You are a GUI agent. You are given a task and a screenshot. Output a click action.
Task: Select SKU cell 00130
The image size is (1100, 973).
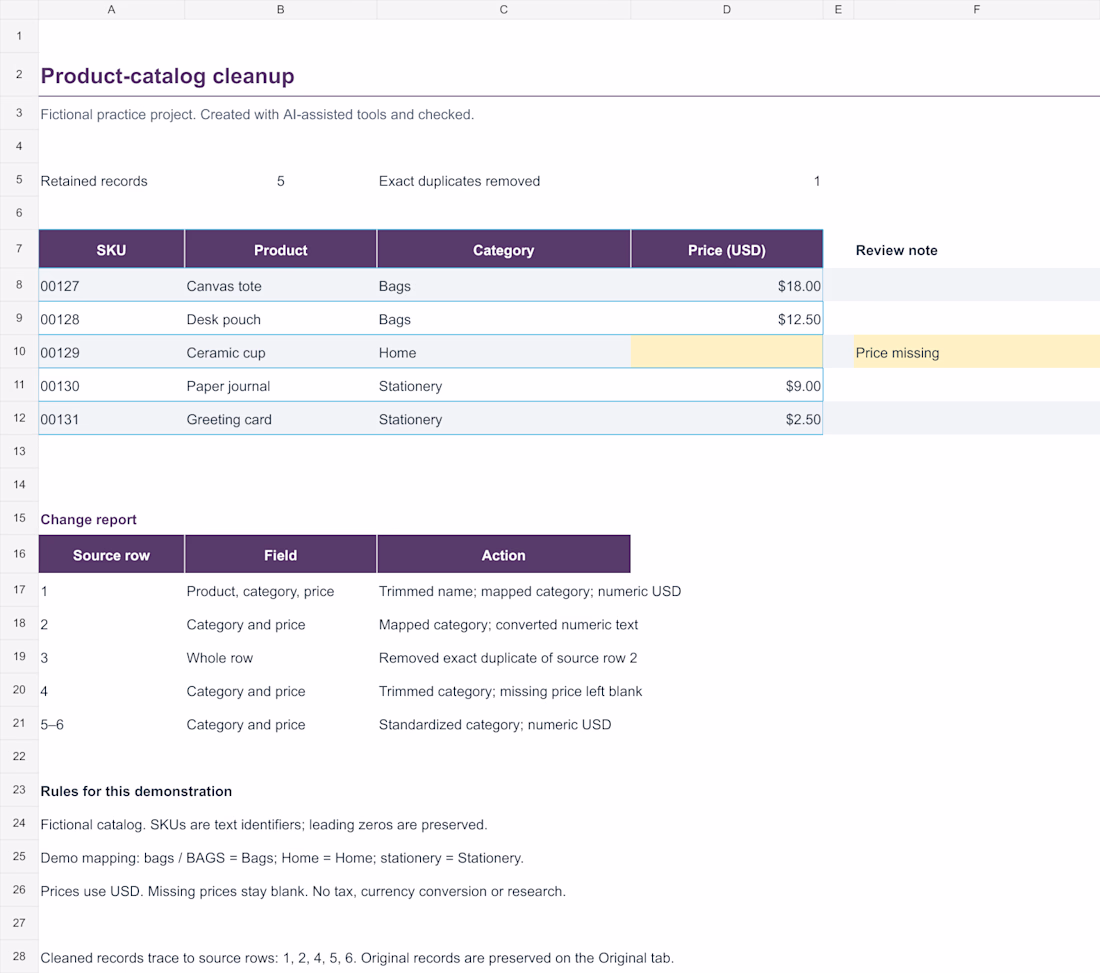coord(112,386)
